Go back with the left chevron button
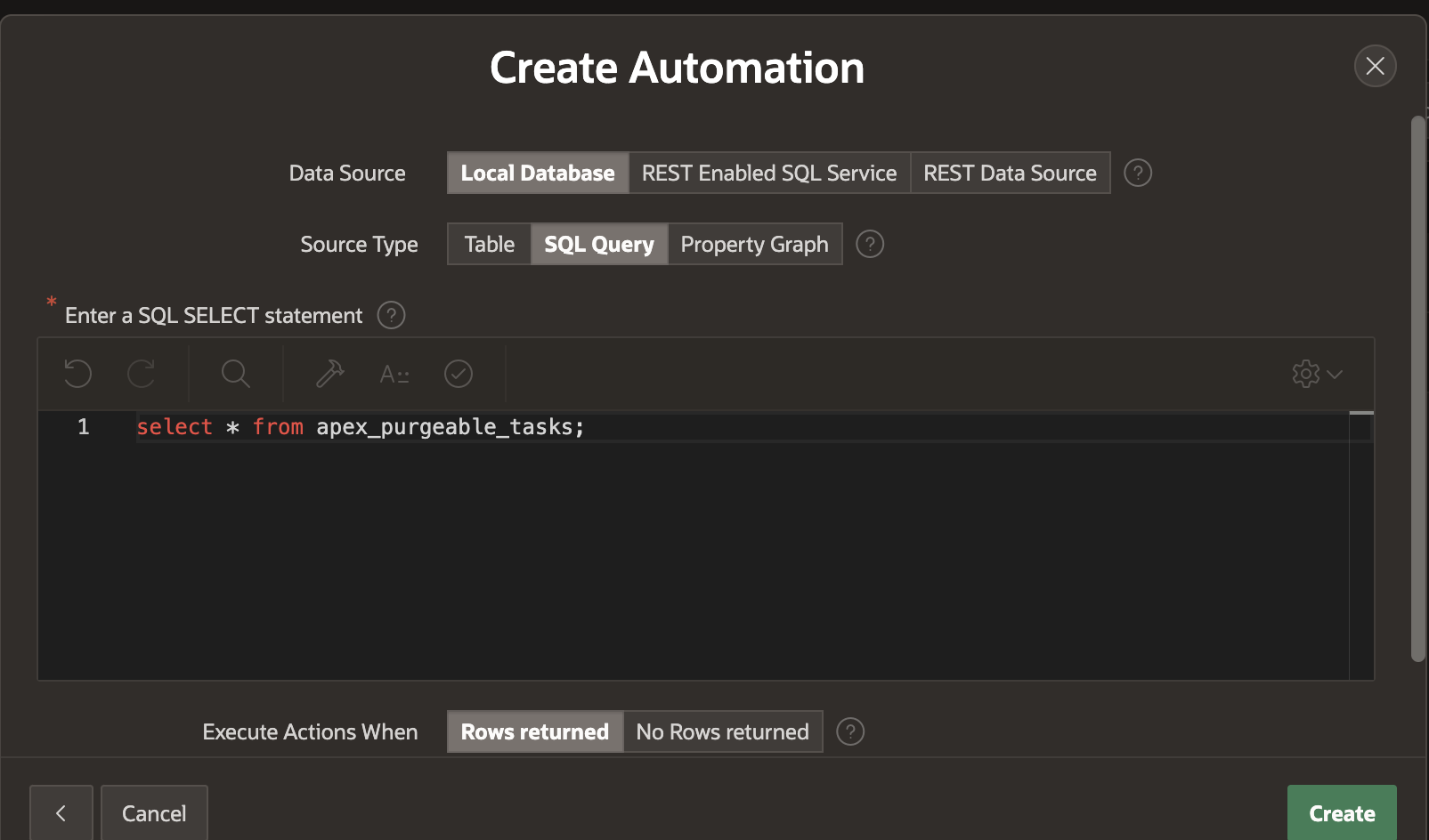Viewport: 1429px width, 840px height. 61,813
